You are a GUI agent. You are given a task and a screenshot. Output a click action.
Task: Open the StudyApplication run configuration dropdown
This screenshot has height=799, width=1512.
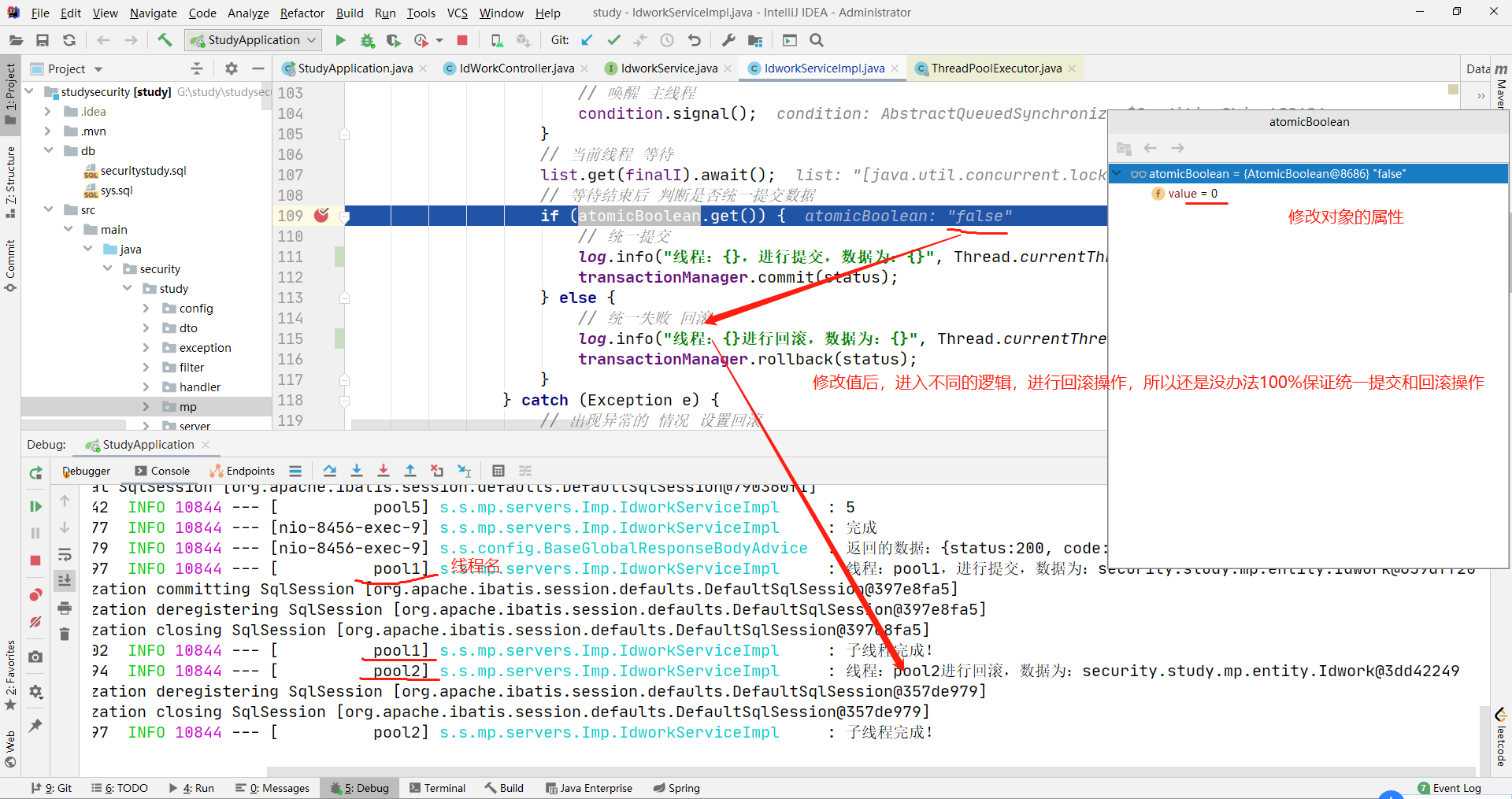coord(253,40)
